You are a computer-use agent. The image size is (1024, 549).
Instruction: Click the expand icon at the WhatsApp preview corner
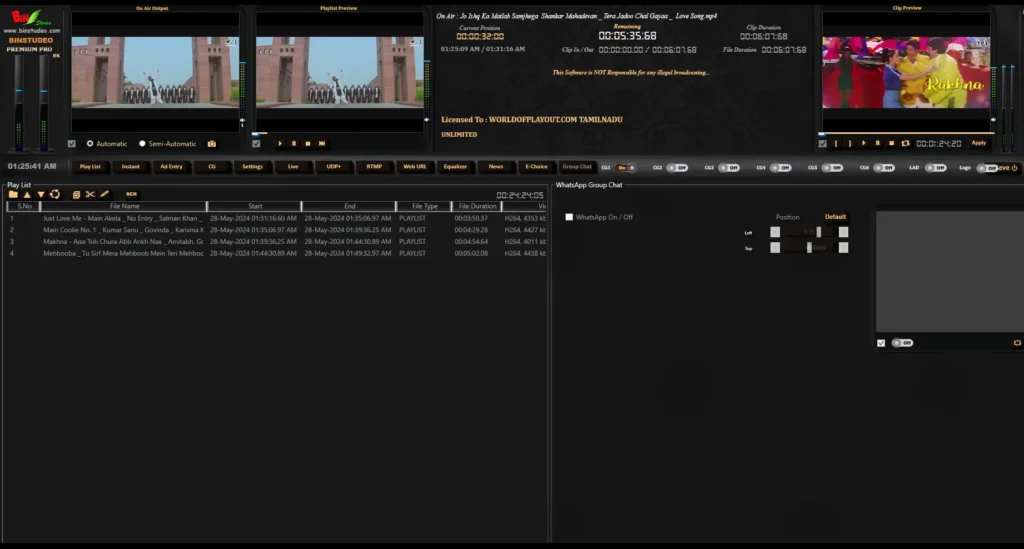(x=1017, y=343)
